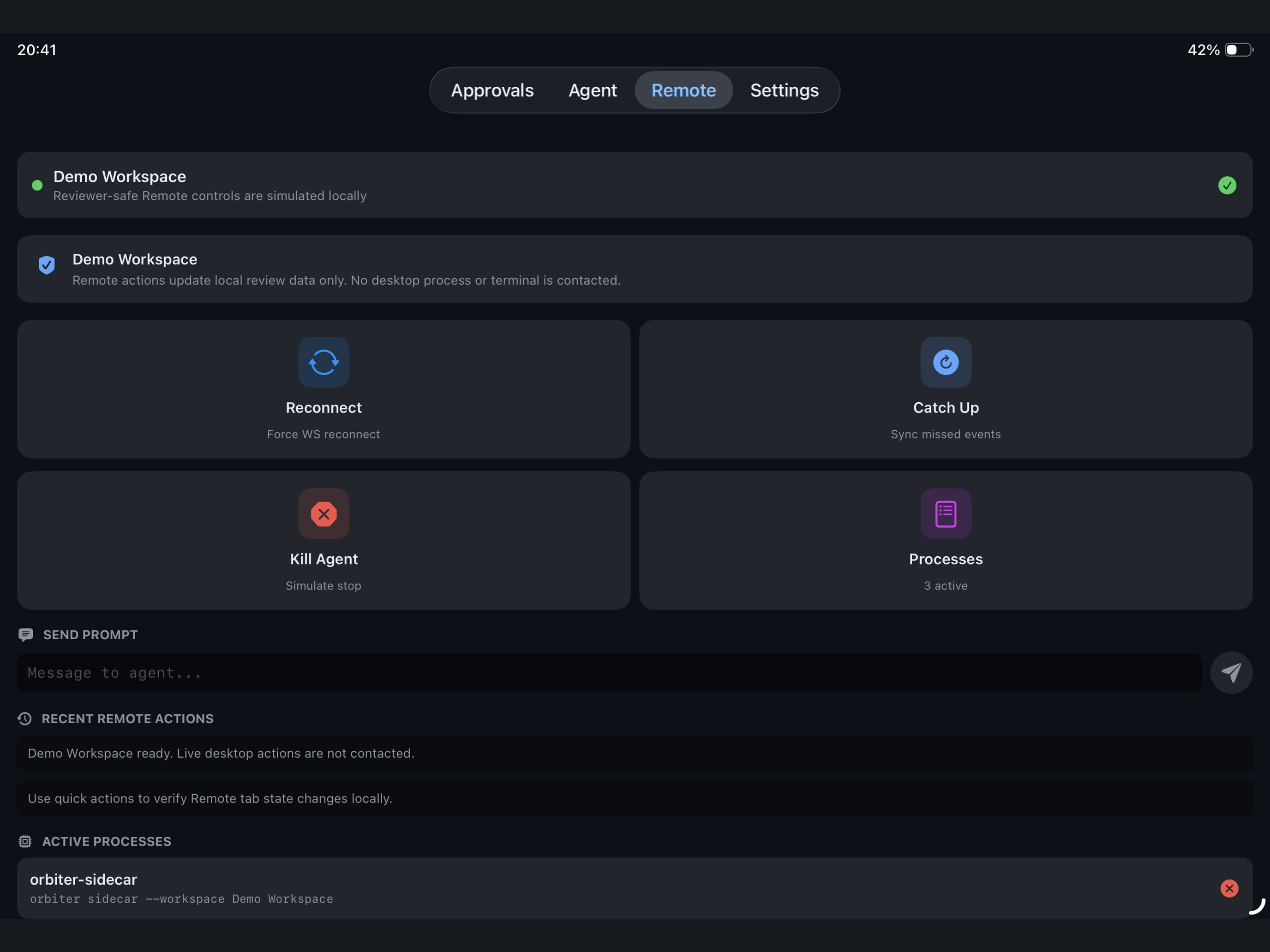Image resolution: width=1270 pixels, height=952 pixels.
Task: Terminate orbiter-sidecar with red X icon
Action: (1229, 888)
